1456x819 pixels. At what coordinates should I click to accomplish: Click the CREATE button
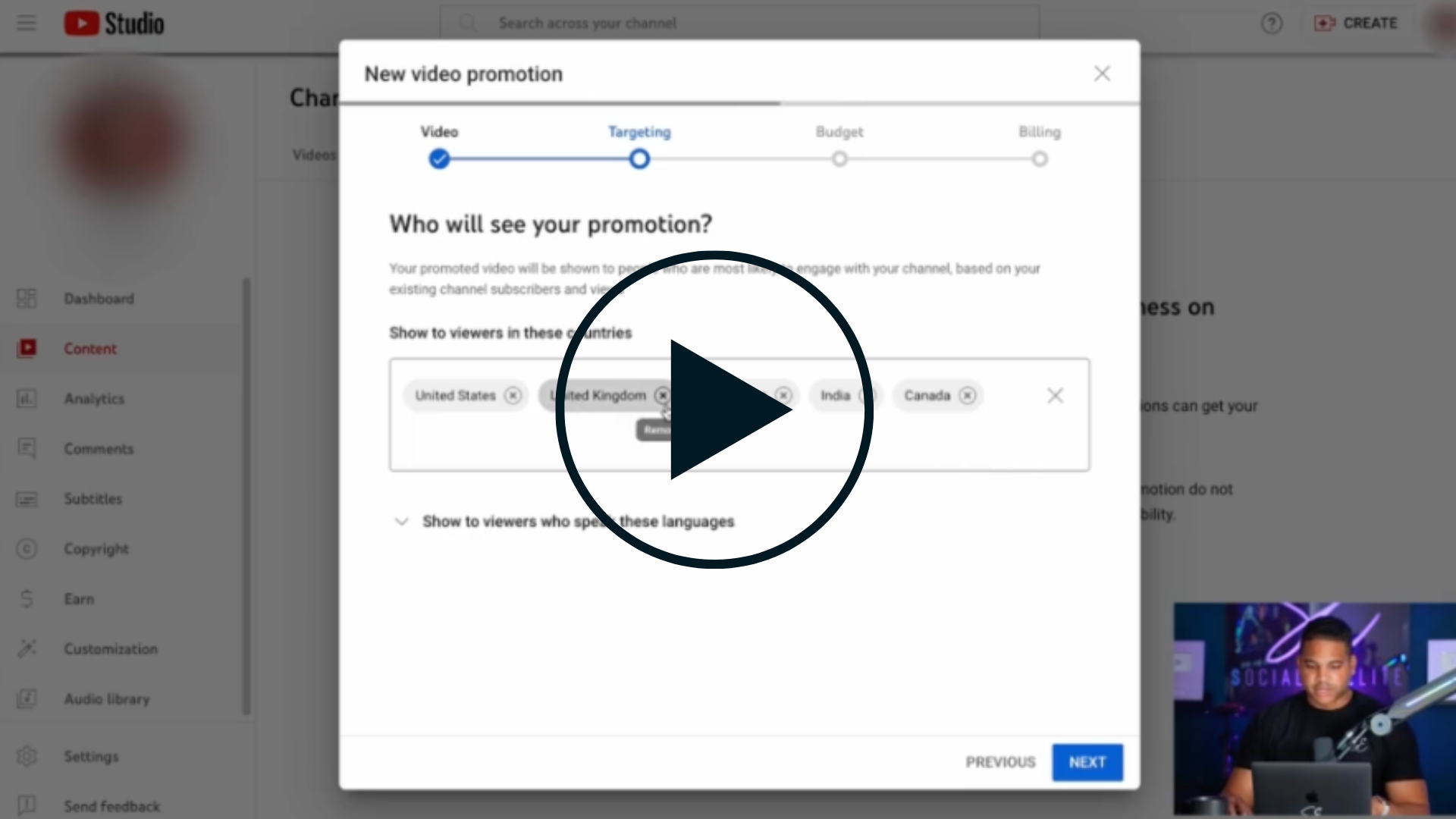1356,24
